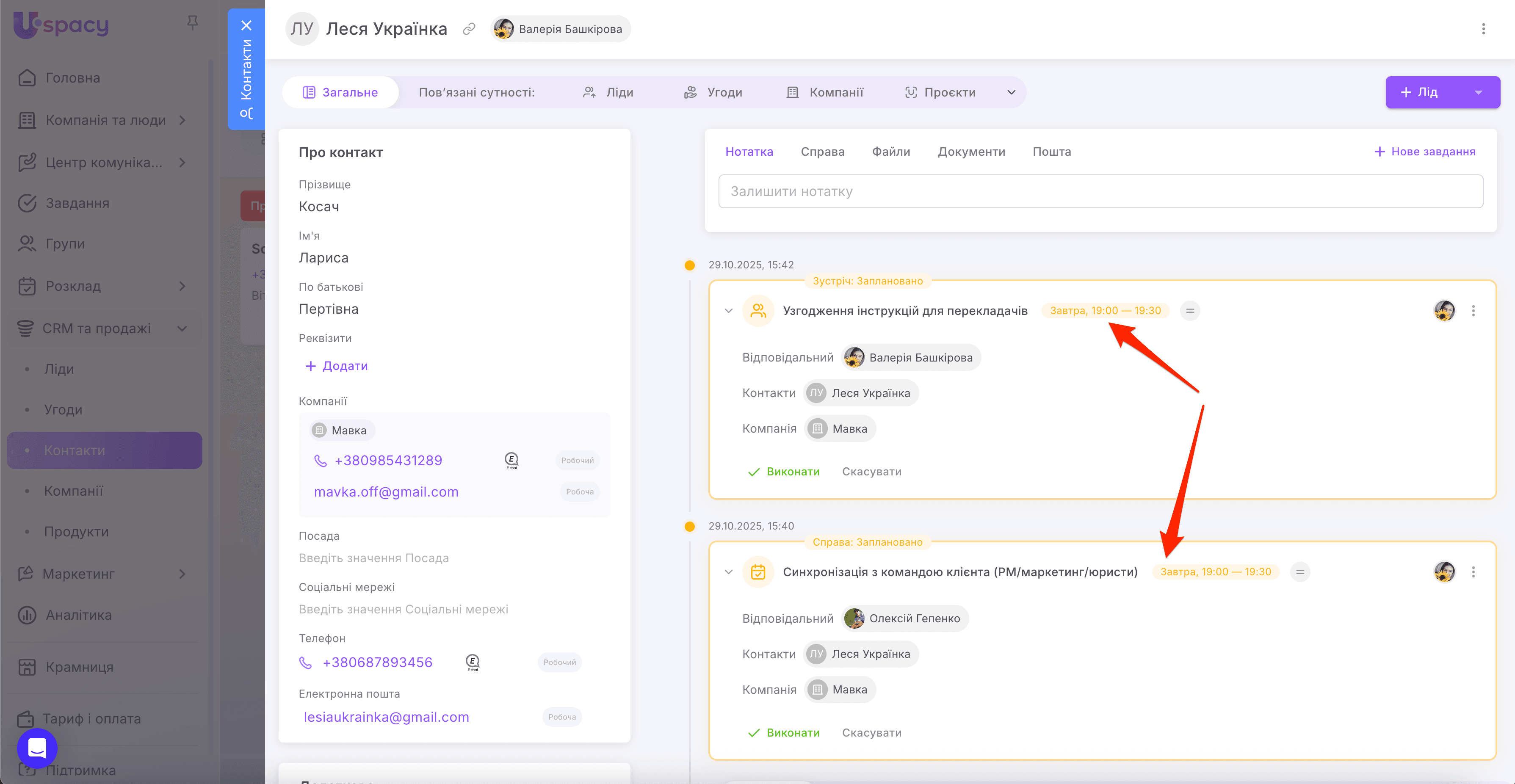This screenshot has width=1515, height=784.
Task: Open the lesiaukrainka@gmail.com email link
Action: point(386,718)
